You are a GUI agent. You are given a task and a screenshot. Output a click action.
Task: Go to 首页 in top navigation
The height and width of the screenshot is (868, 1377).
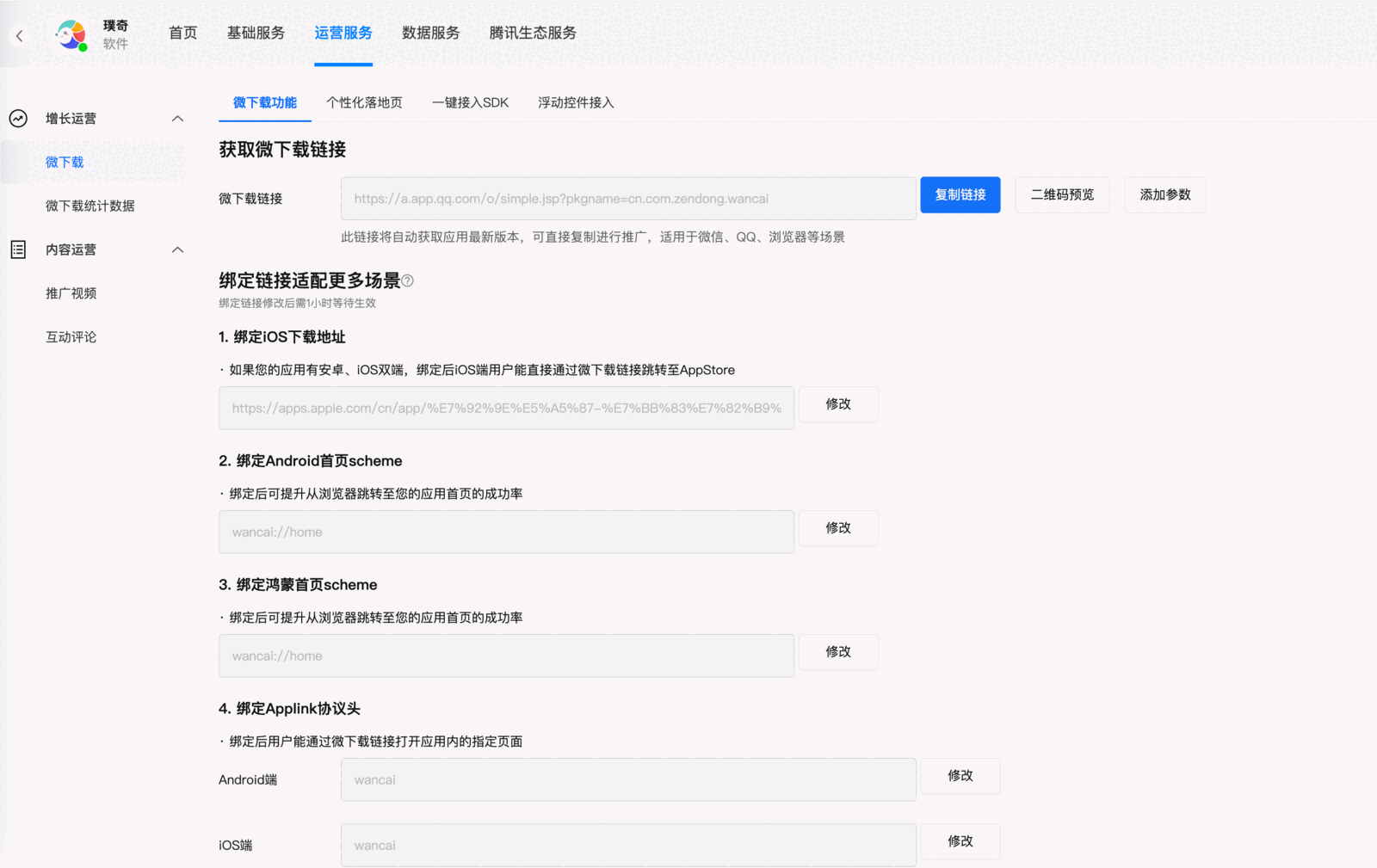tap(182, 33)
